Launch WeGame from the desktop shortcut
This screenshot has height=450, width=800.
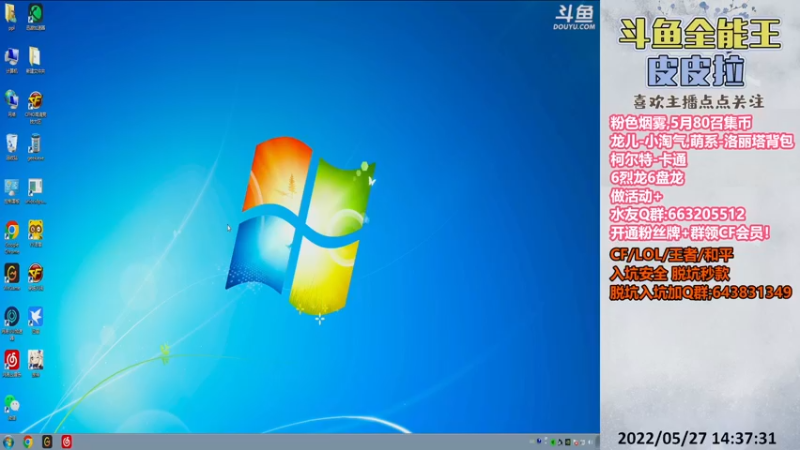tap(12, 278)
